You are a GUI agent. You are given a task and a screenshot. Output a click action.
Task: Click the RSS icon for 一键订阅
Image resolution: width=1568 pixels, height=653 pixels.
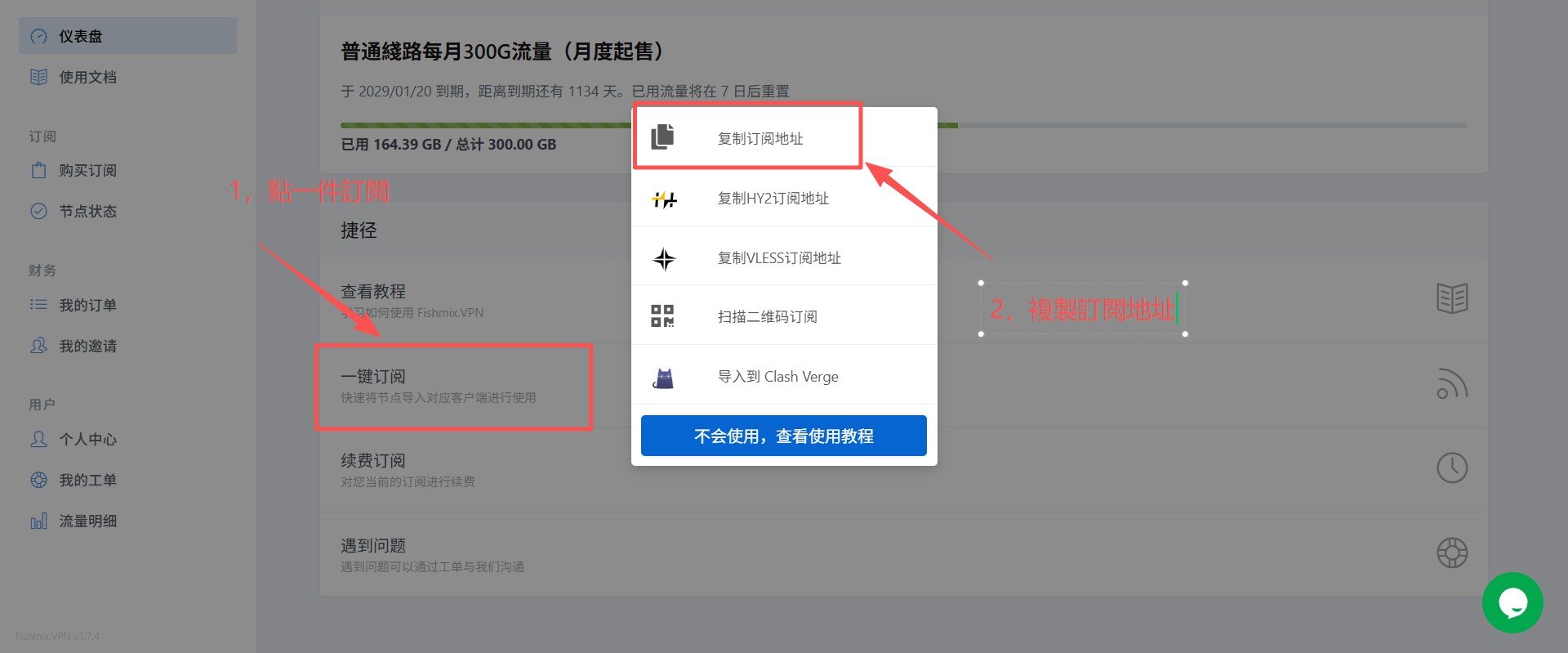[x=1452, y=384]
